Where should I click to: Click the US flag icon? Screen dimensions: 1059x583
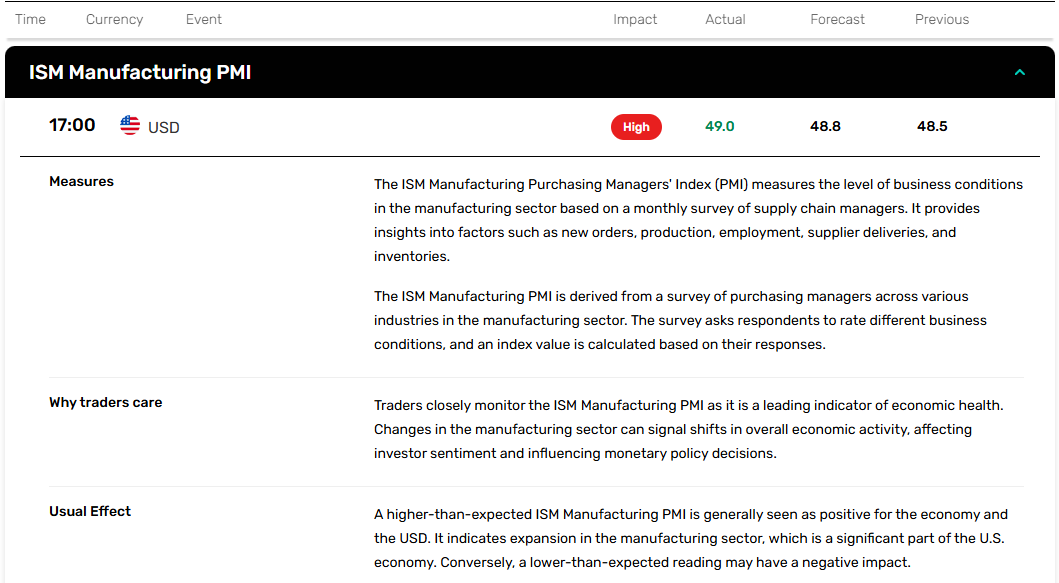pyautogui.click(x=130, y=126)
